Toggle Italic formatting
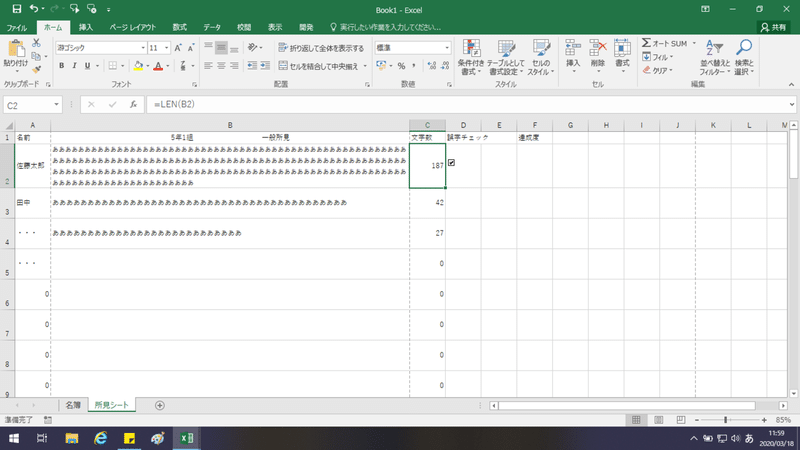 (x=74, y=66)
